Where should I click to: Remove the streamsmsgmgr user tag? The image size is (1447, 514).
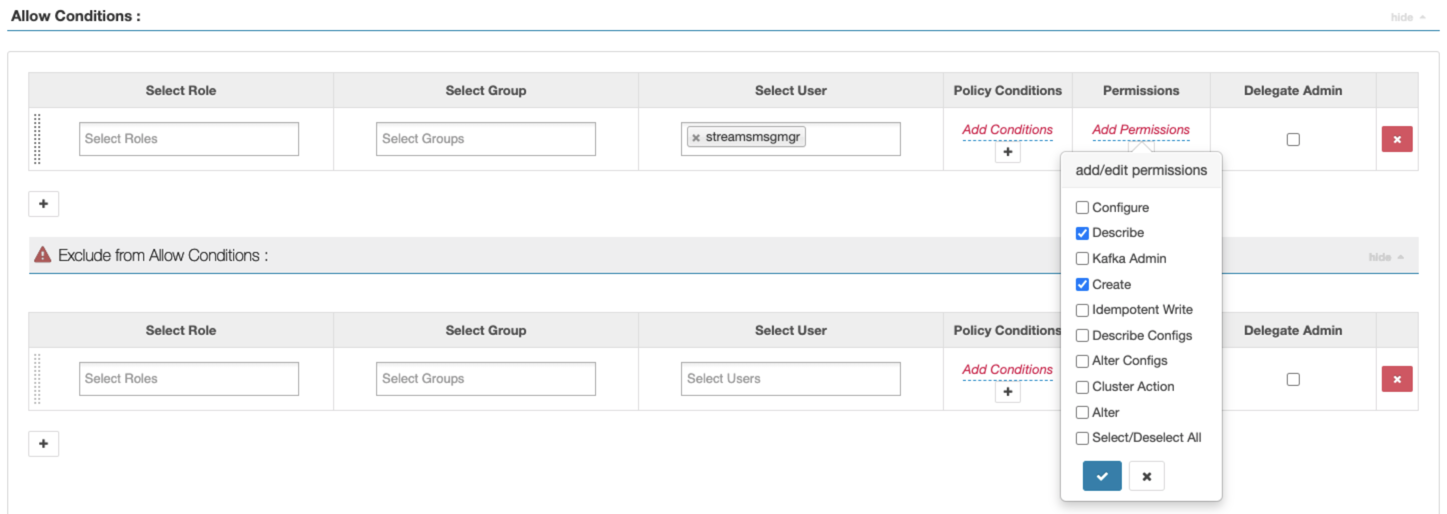[696, 138]
